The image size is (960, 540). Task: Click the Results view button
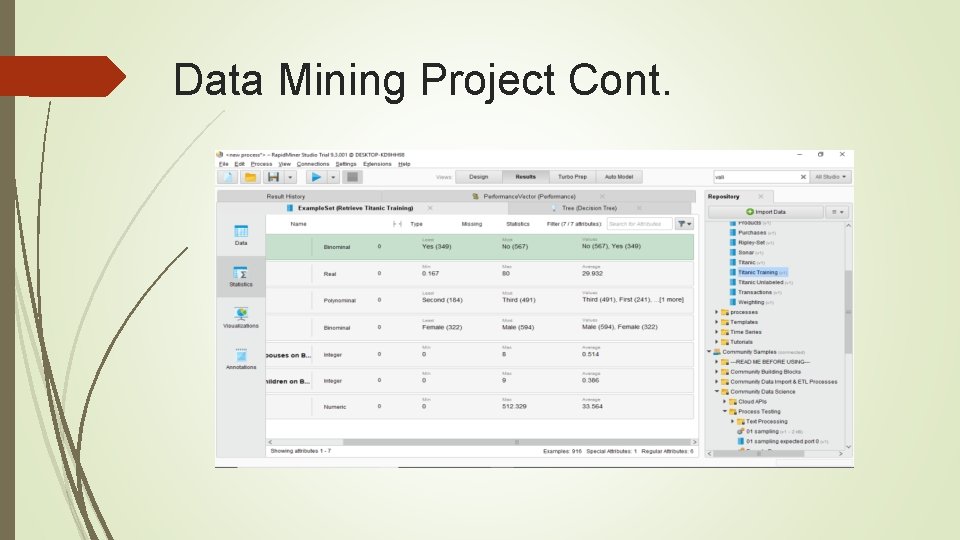point(525,177)
